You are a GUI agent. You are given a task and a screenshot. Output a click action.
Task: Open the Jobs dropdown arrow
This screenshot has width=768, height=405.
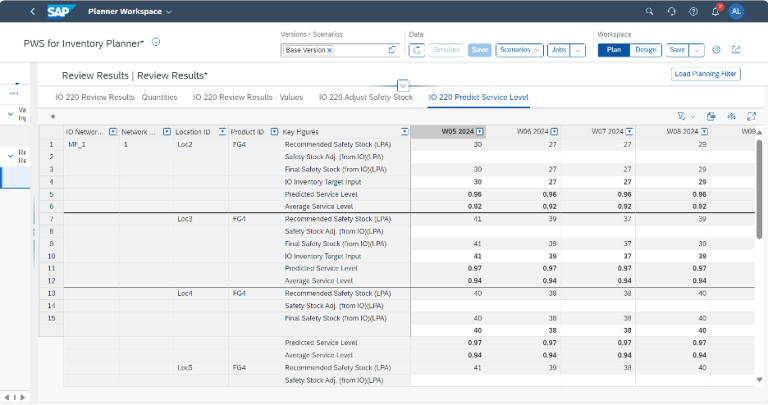point(578,49)
